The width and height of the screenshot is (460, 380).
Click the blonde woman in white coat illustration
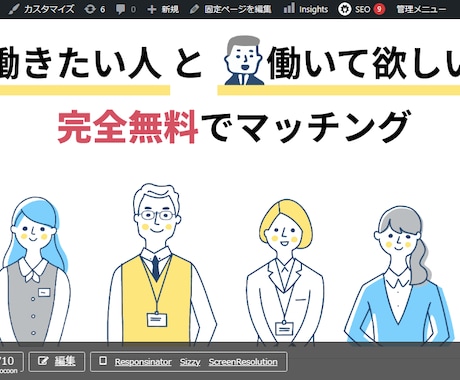click(285, 271)
